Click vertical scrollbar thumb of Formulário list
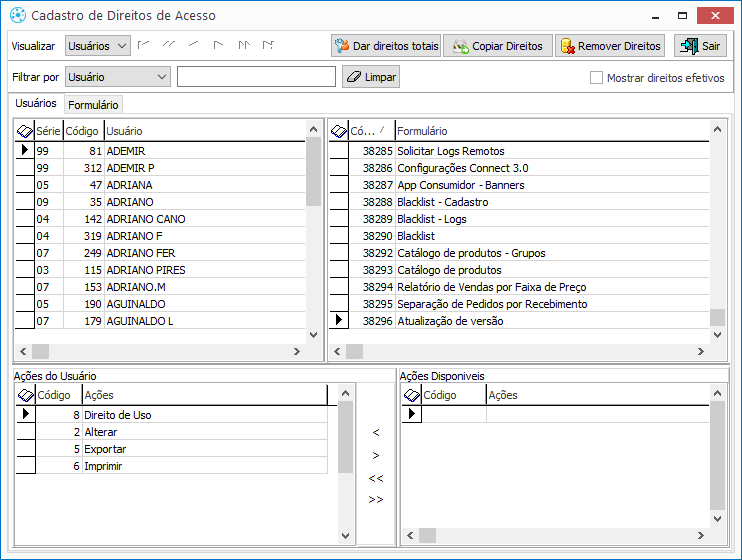This screenshot has width=742, height=560. (717, 317)
